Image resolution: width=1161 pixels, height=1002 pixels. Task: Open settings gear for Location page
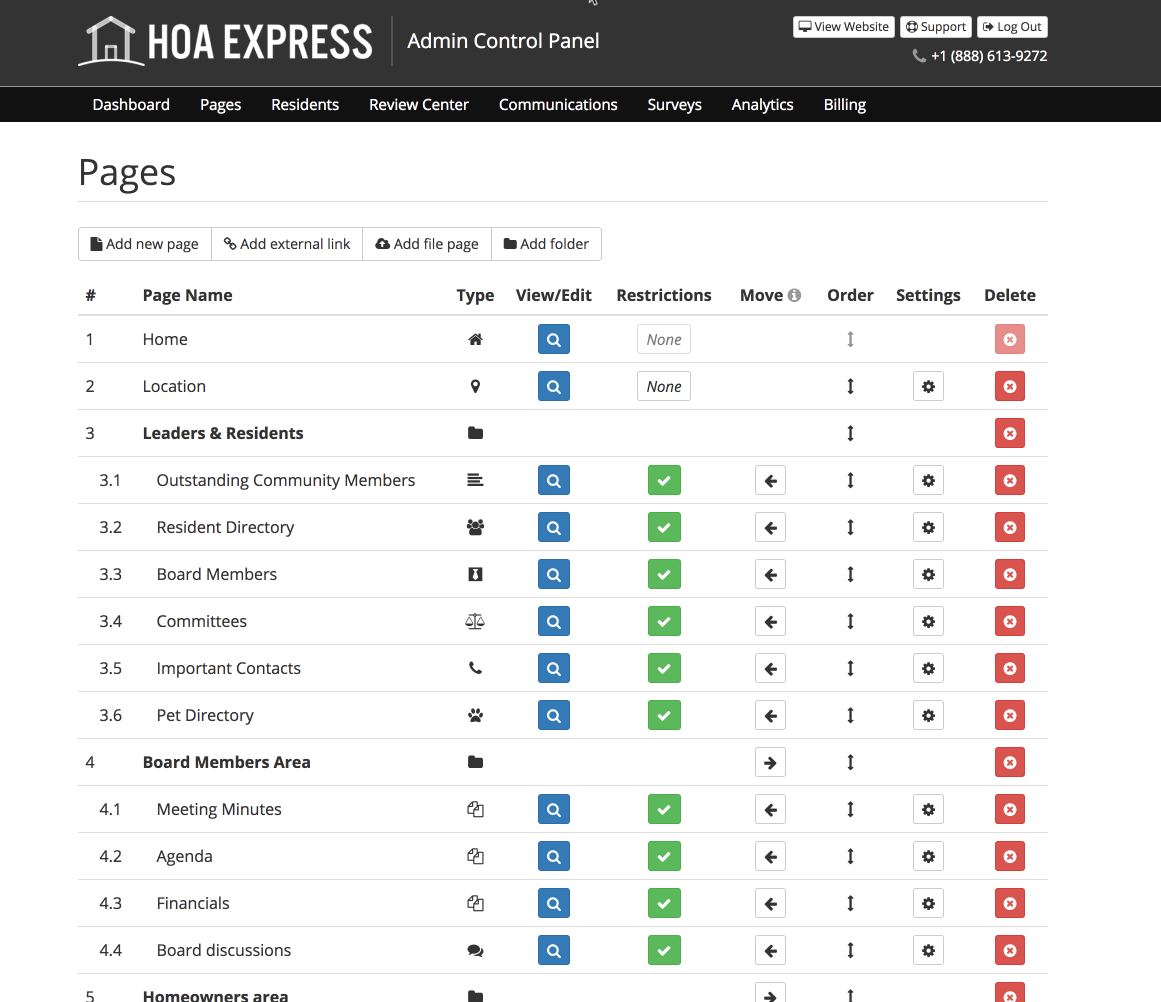(x=928, y=386)
